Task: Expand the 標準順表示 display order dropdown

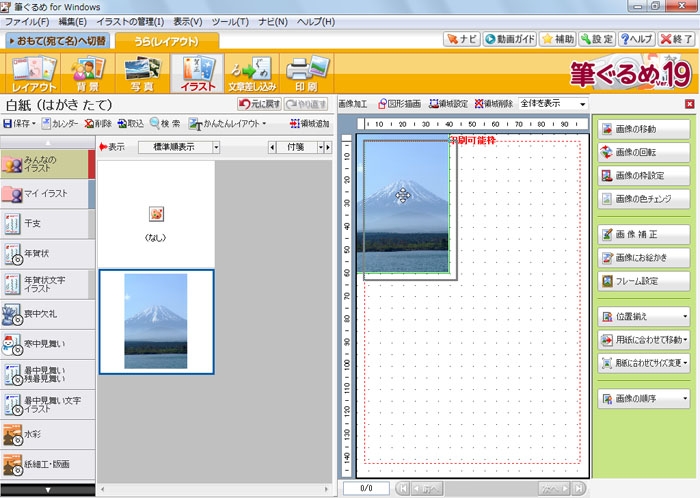Action: [180, 147]
